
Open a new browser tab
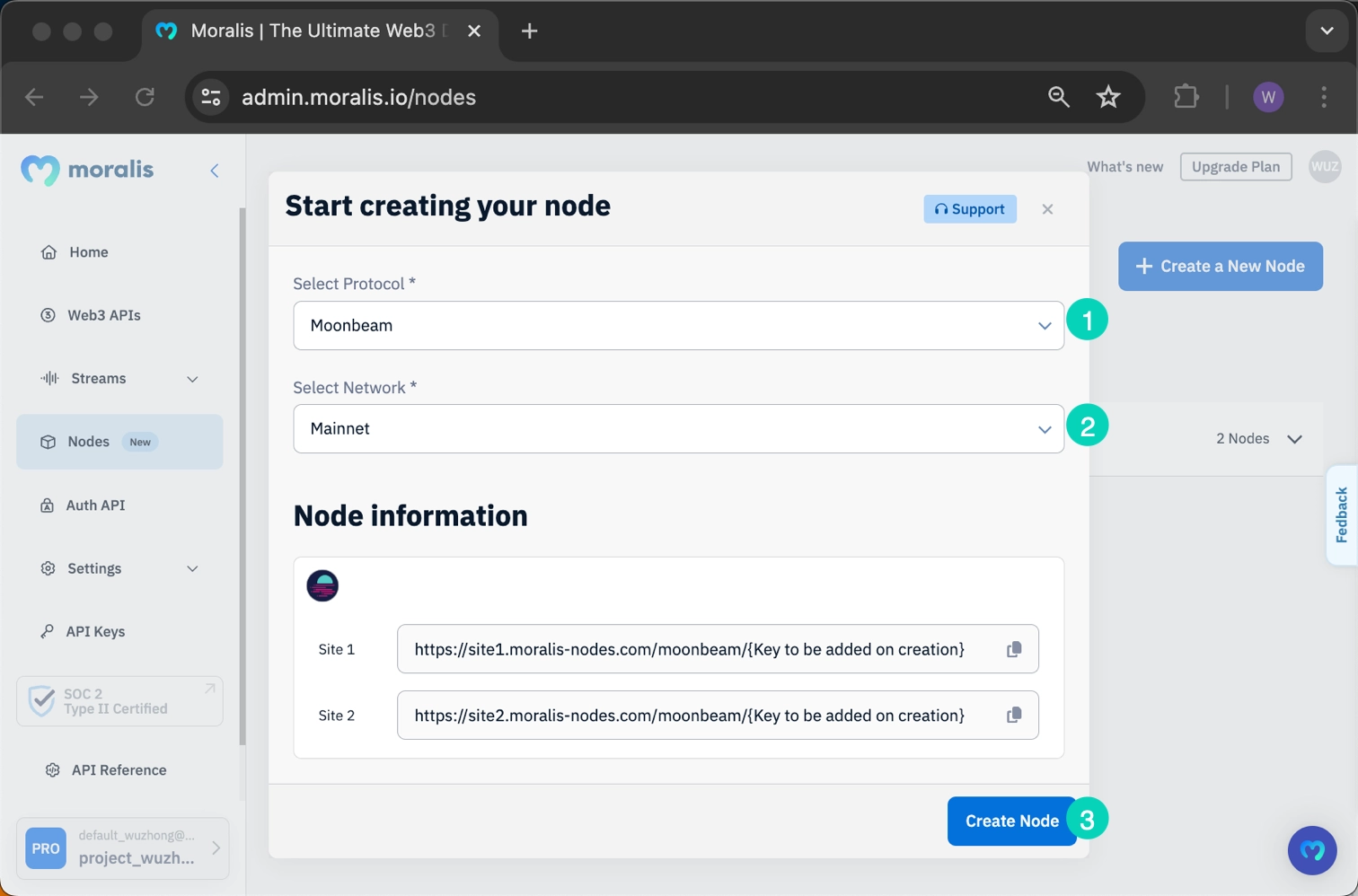[x=530, y=31]
